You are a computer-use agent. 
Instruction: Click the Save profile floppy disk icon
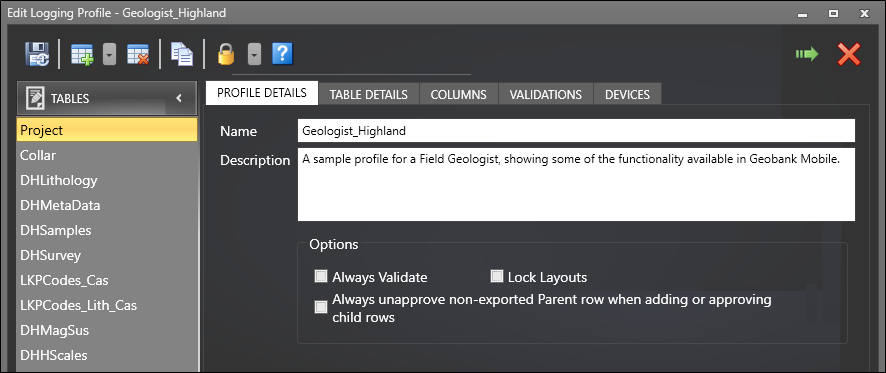click(37, 54)
